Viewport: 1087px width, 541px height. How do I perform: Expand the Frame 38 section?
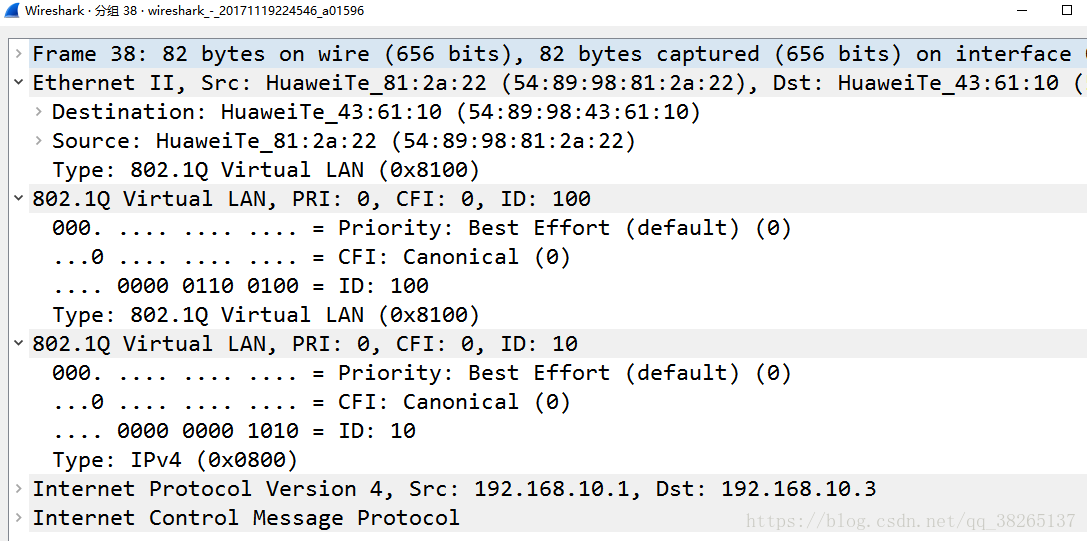tap(18, 53)
